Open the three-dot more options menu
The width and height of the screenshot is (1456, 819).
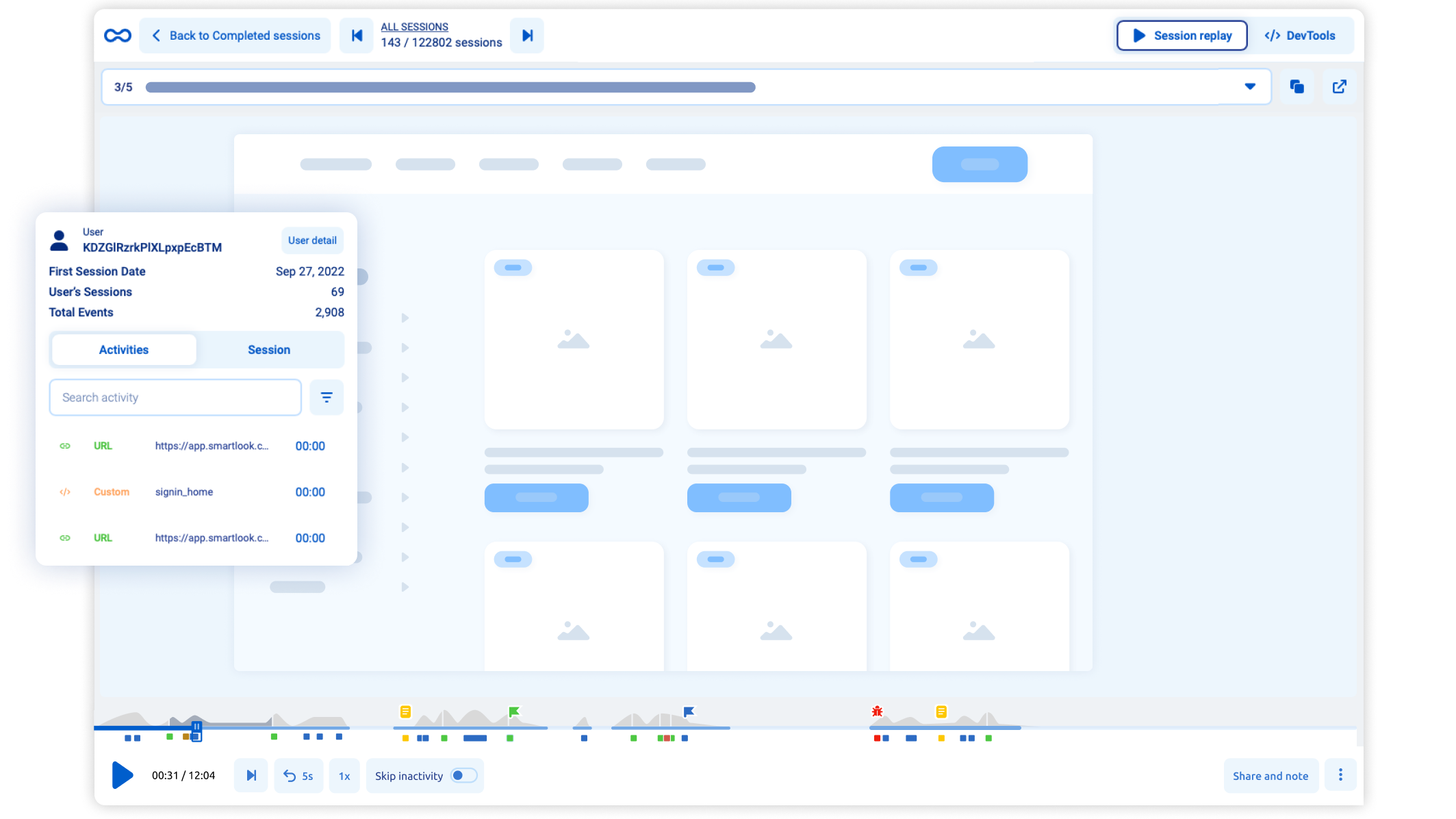1340,775
